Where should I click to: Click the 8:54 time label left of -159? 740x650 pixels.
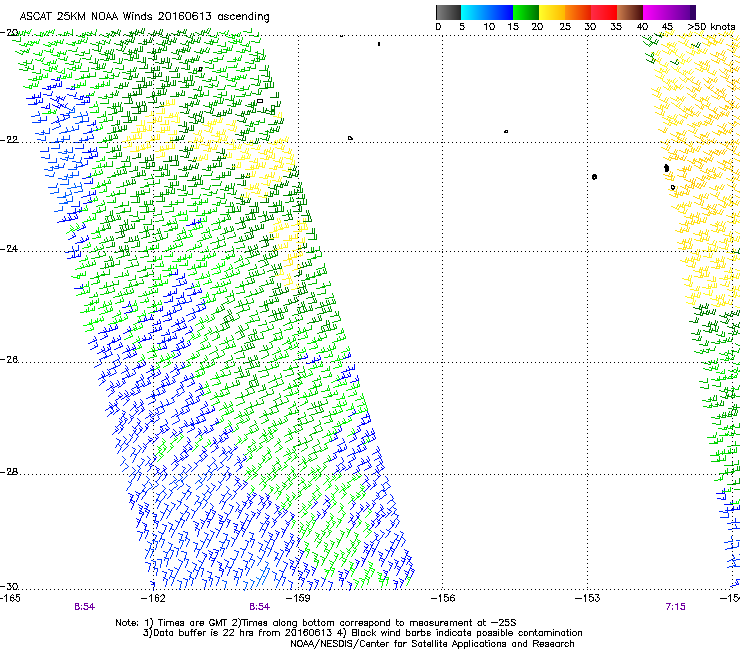point(260,607)
